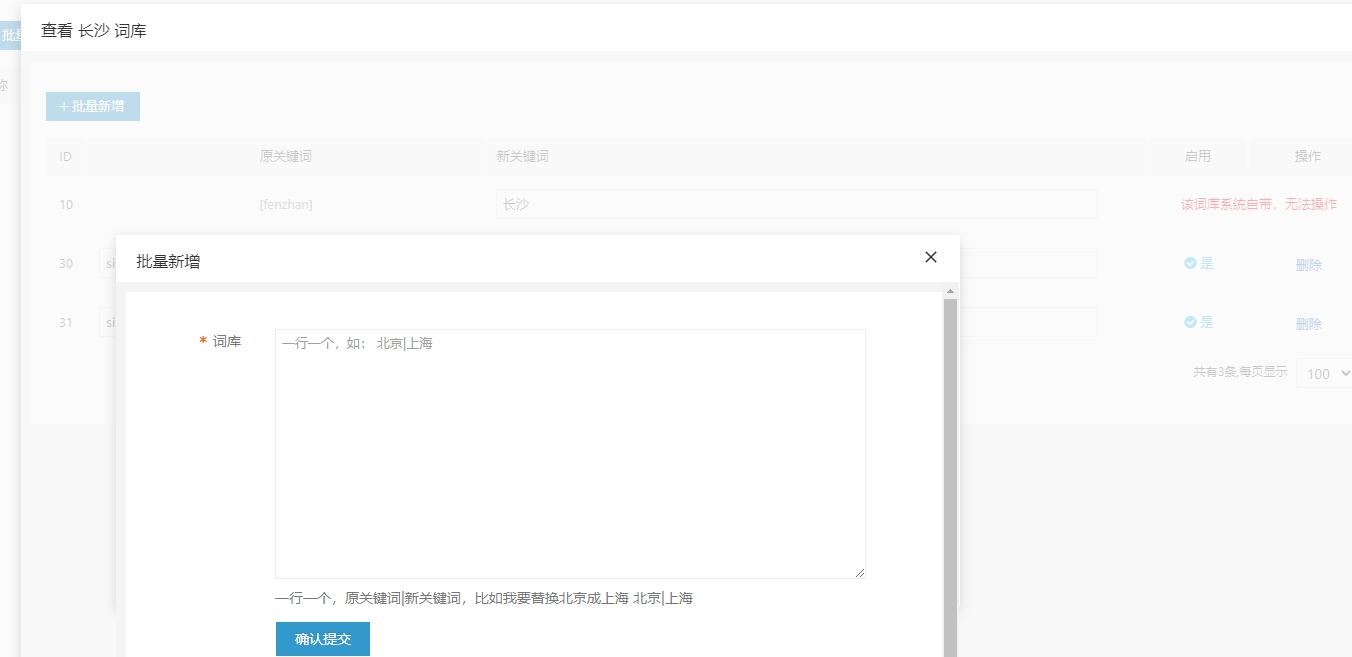The width and height of the screenshot is (1352, 657).
Task: Close the 批量新增 dialog with X
Action: point(931,257)
